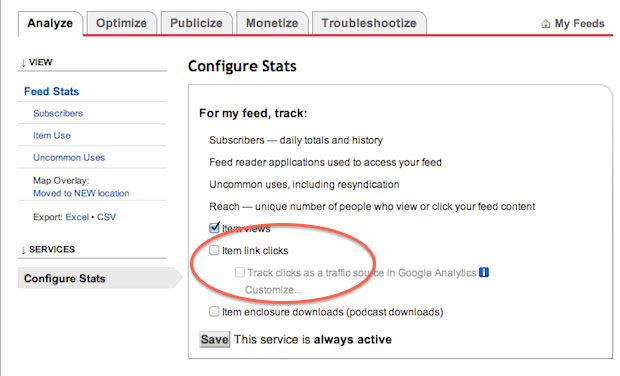This screenshot has height=376, width=620.
Task: Select the Analyze tab
Action: pos(50,23)
